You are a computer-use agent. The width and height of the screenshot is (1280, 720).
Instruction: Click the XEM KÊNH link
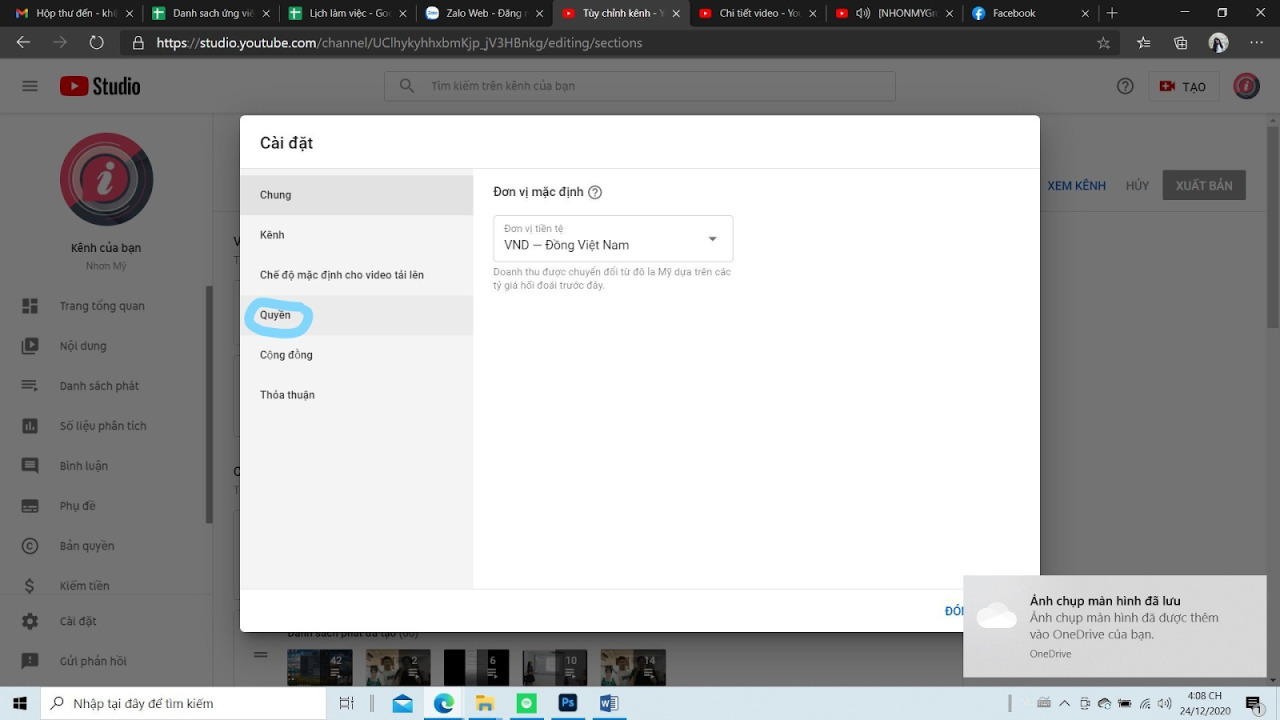[x=1076, y=185]
